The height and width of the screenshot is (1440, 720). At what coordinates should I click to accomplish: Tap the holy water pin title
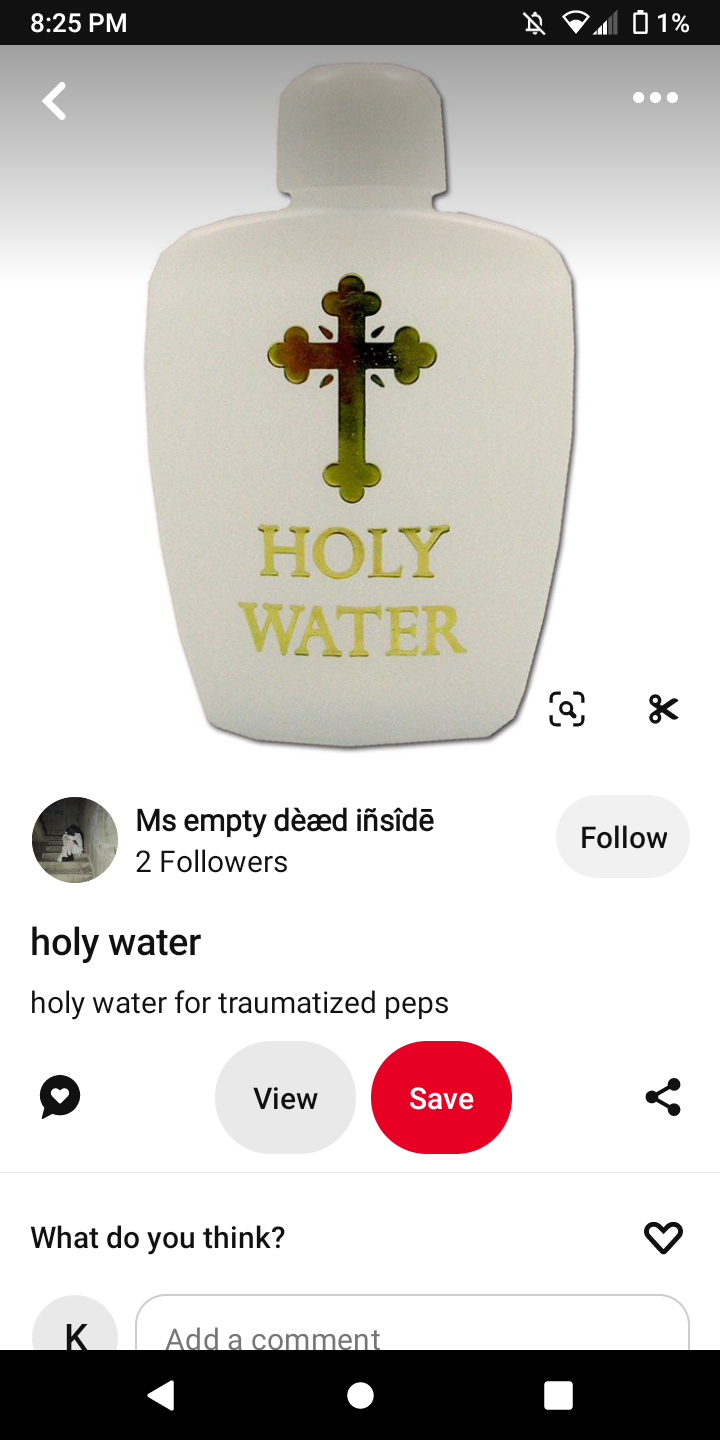116,942
